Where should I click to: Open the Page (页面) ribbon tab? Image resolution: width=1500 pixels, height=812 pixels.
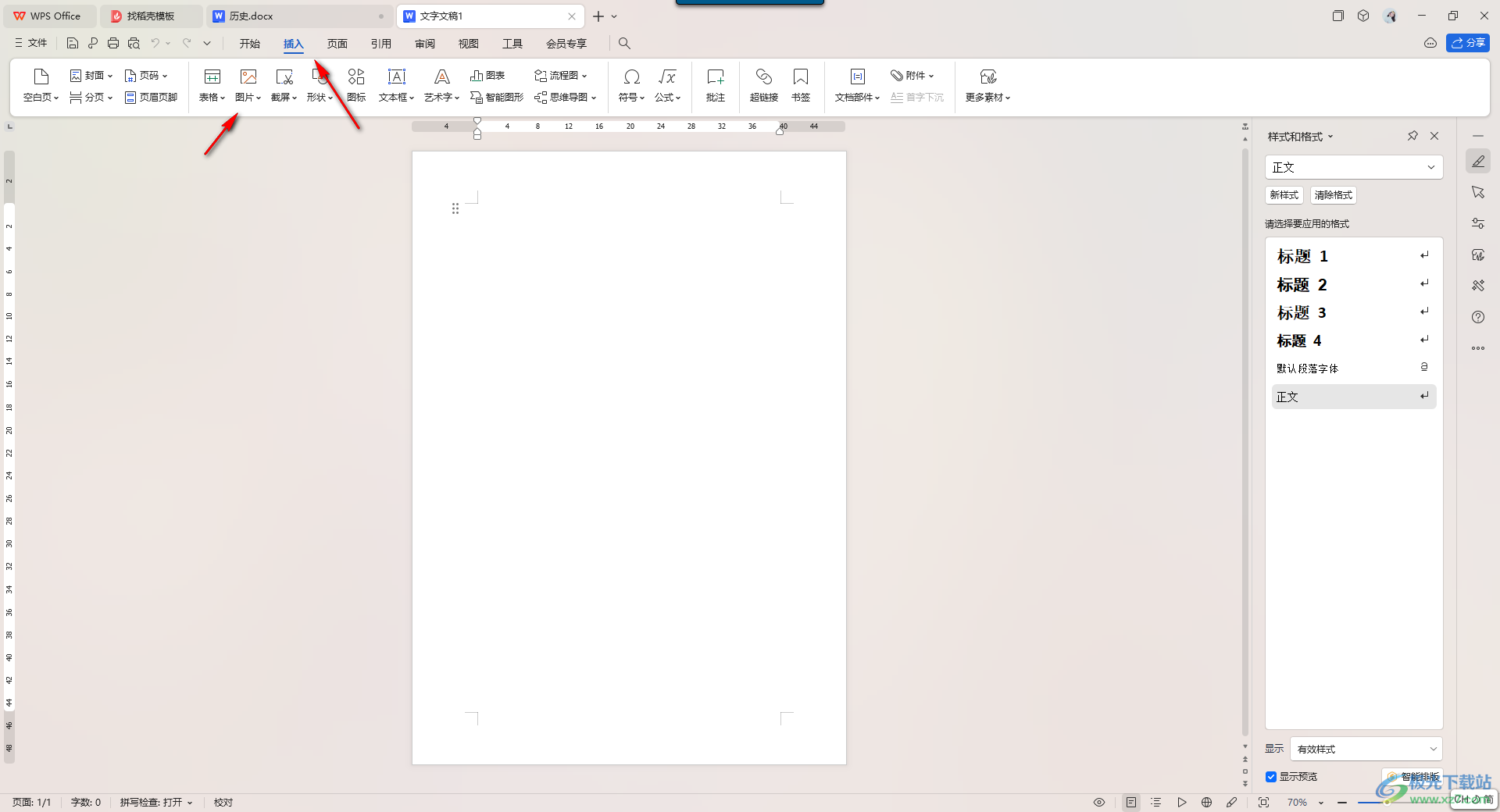tap(337, 43)
